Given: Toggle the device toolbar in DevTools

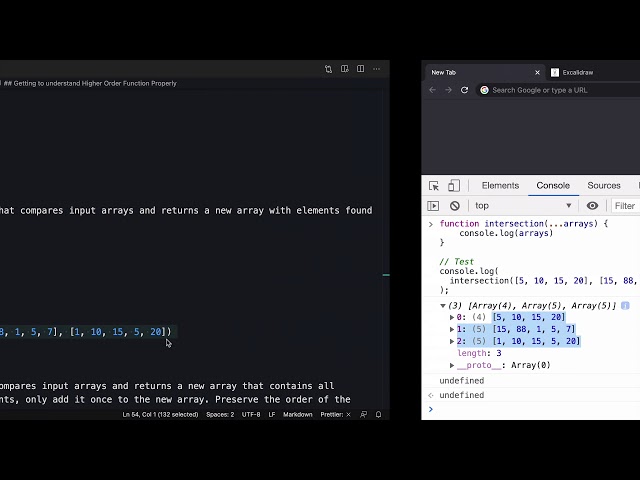Looking at the screenshot, I should 454,186.
